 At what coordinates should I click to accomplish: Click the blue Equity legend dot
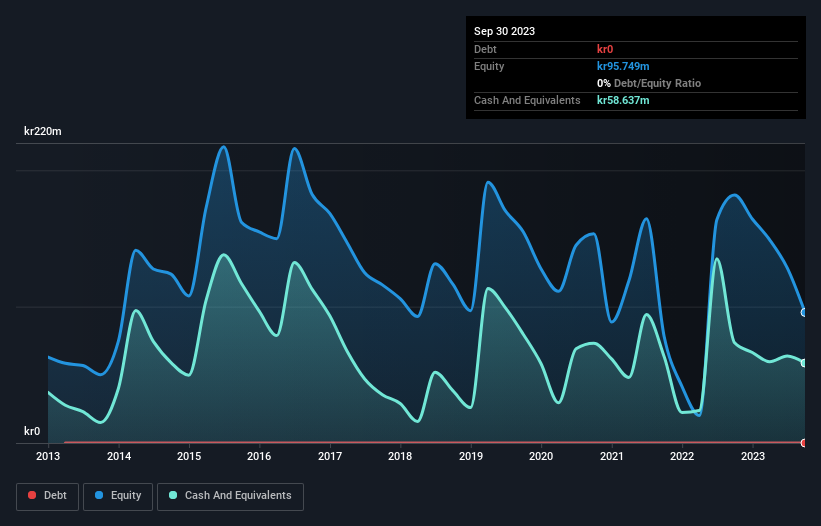(99, 495)
